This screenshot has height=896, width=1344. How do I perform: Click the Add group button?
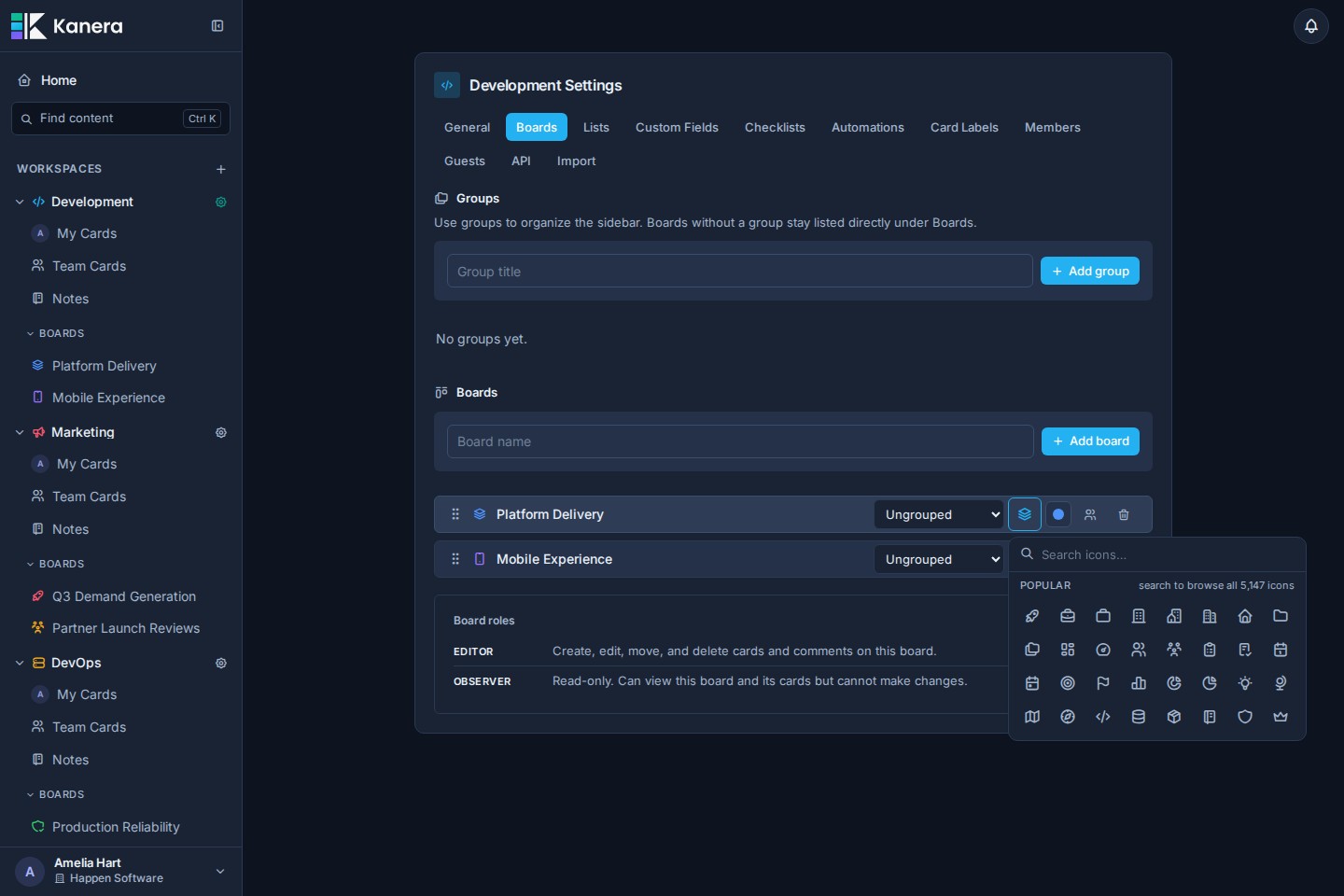[1090, 271]
